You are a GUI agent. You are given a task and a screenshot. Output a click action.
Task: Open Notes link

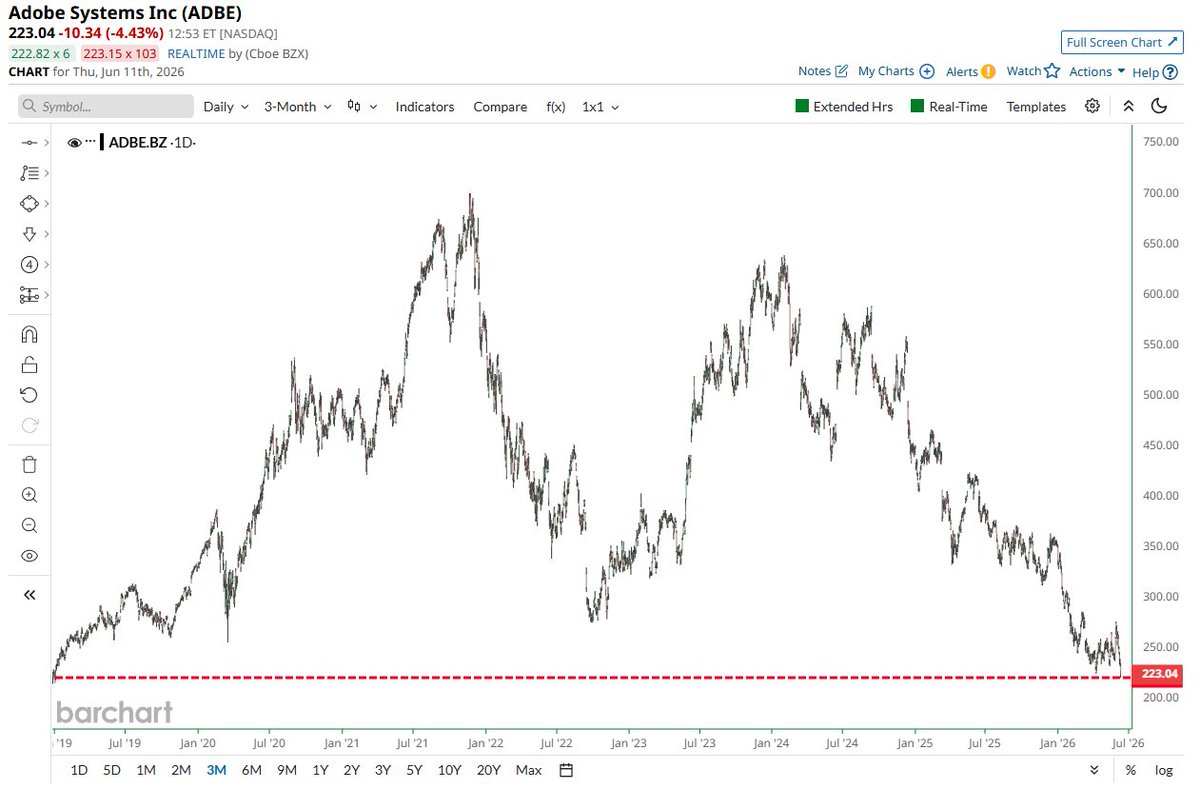coord(823,71)
